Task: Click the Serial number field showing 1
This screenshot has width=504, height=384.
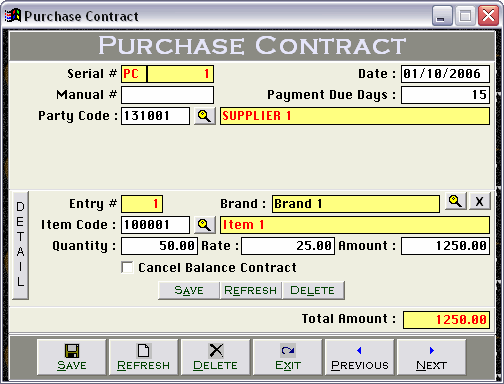Action: (x=180, y=74)
